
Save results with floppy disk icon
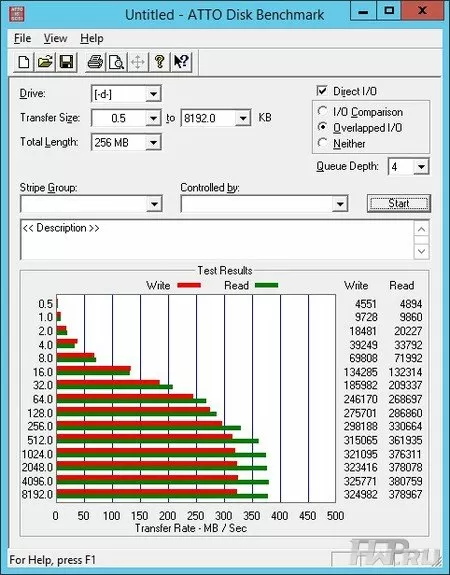coord(66,62)
